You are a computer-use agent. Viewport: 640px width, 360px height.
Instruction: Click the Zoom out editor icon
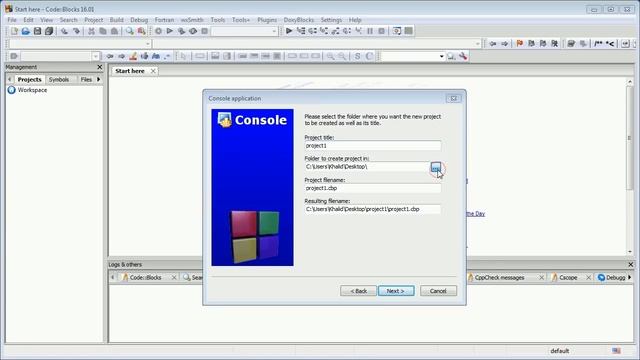[x=342, y=56]
